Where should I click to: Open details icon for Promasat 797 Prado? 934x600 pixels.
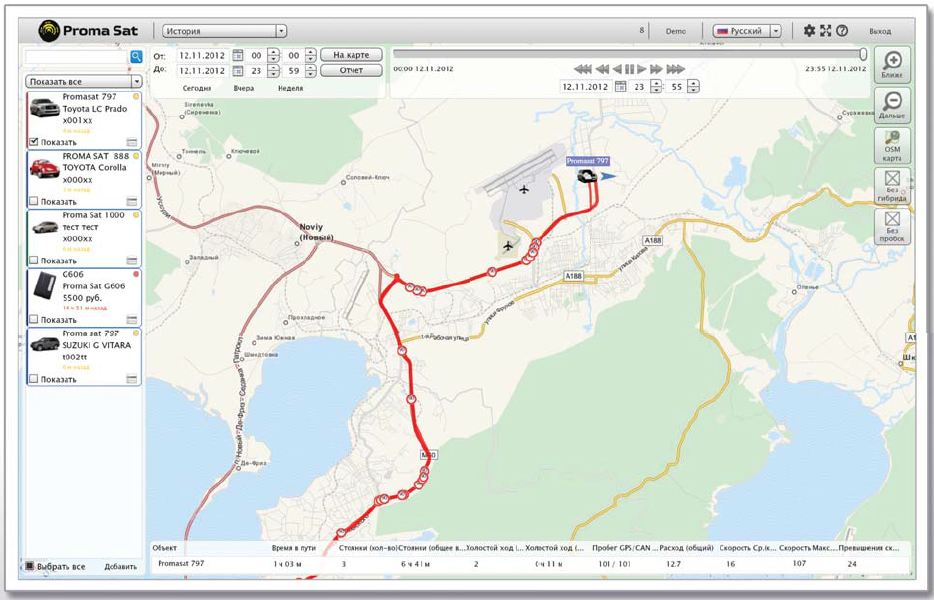(132, 142)
